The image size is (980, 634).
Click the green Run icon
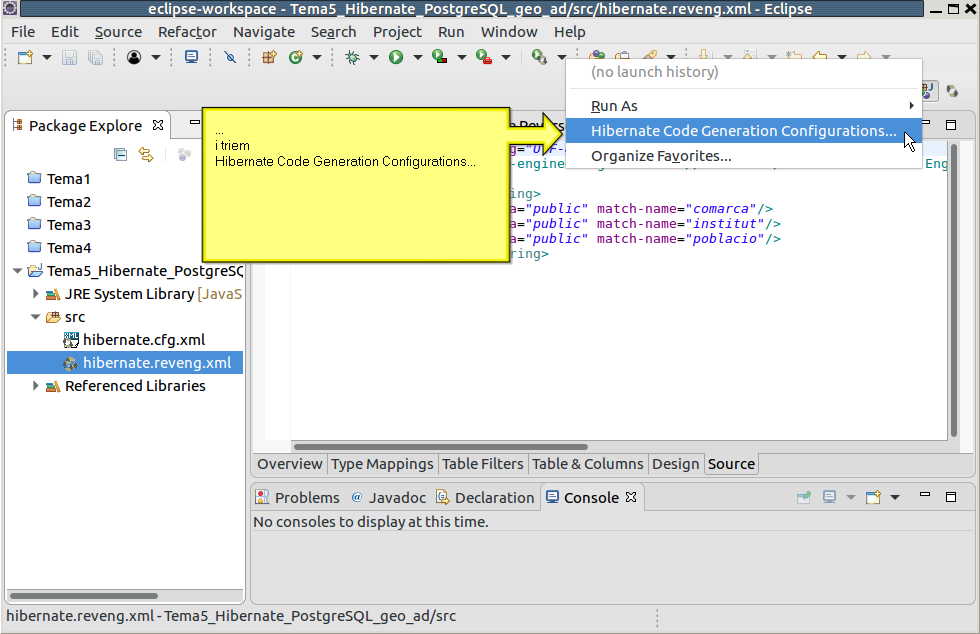click(396, 58)
